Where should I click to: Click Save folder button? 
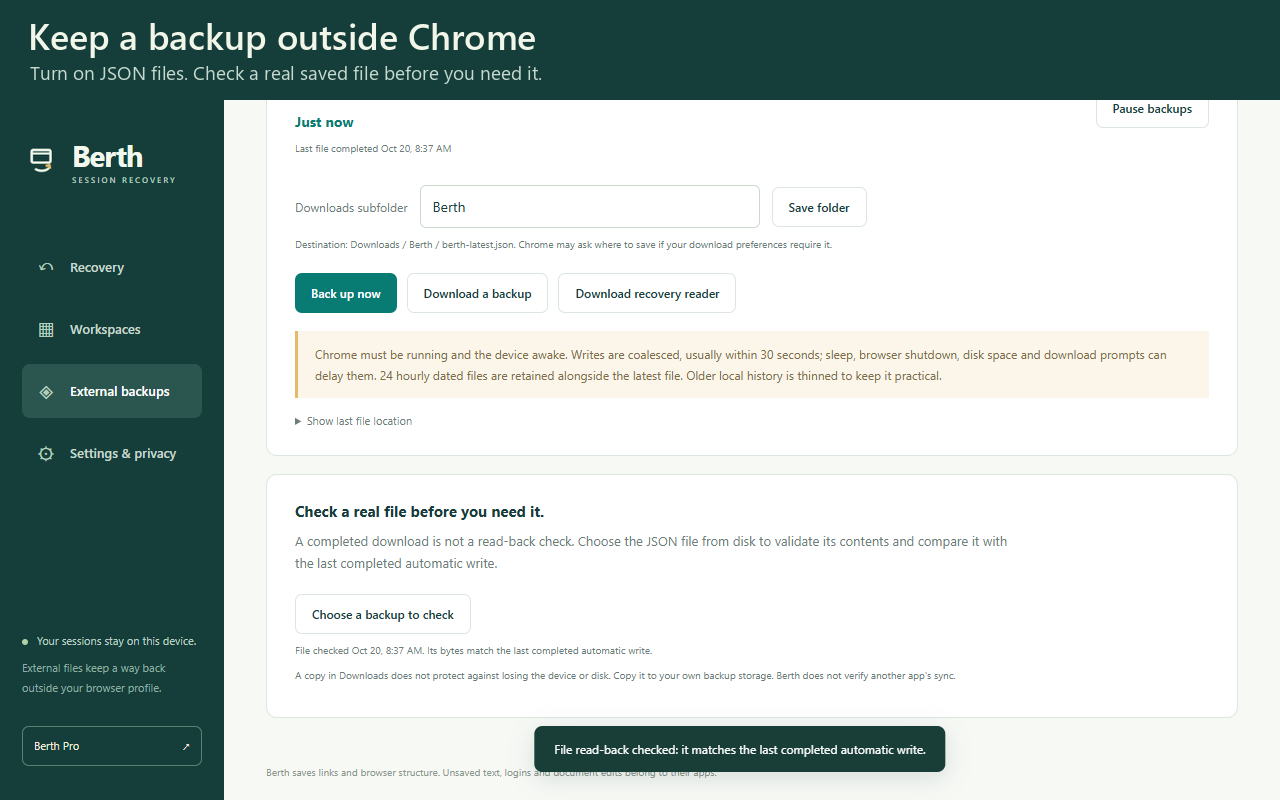coord(819,207)
